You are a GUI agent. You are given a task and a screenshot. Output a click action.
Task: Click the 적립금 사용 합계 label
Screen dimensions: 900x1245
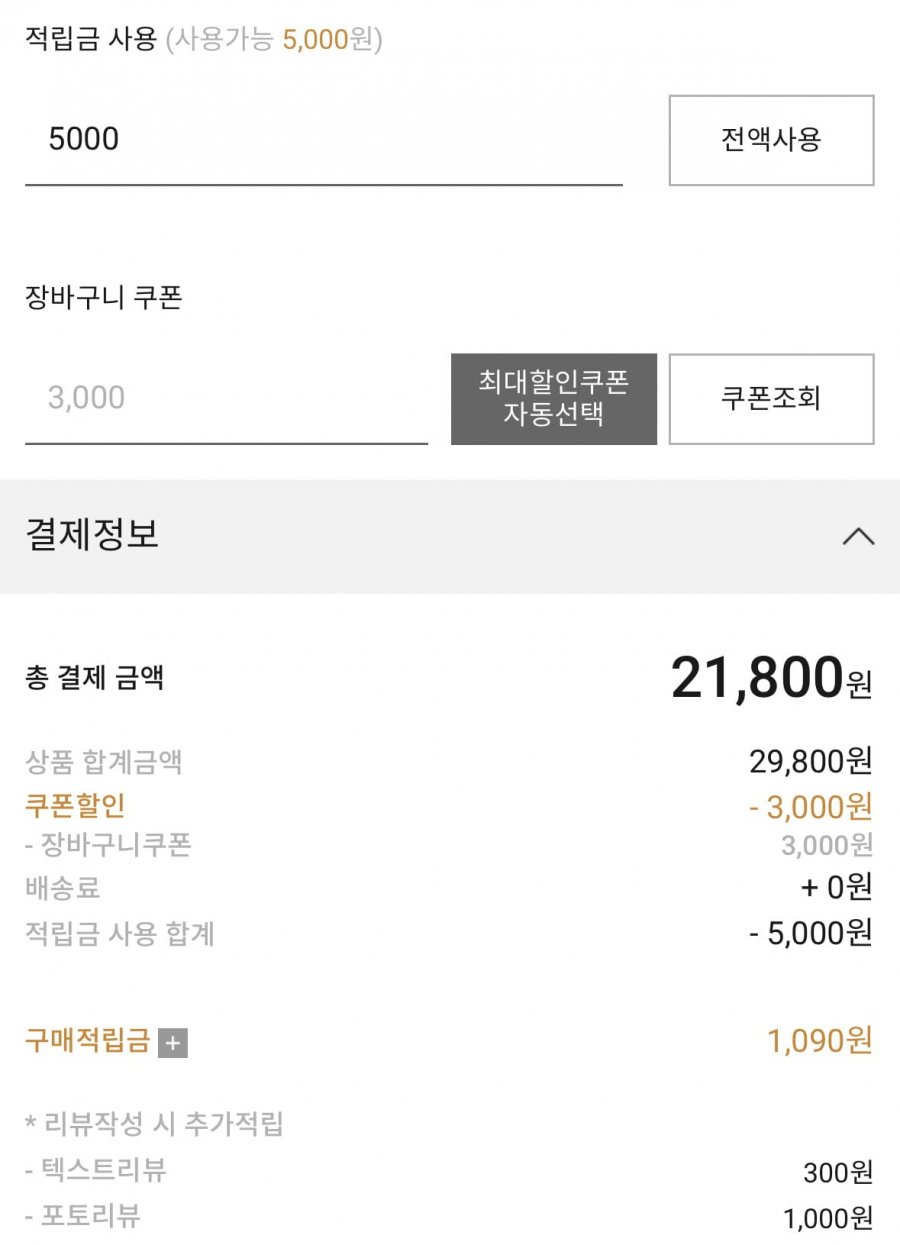(119, 934)
